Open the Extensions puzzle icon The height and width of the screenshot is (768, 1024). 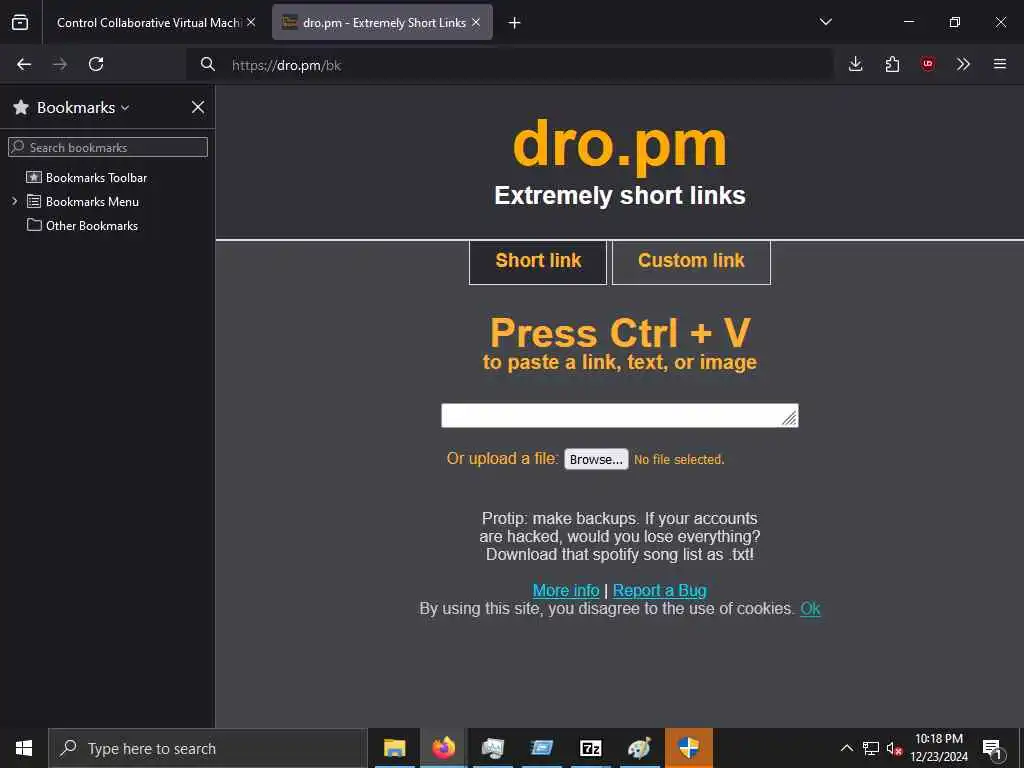pos(892,64)
